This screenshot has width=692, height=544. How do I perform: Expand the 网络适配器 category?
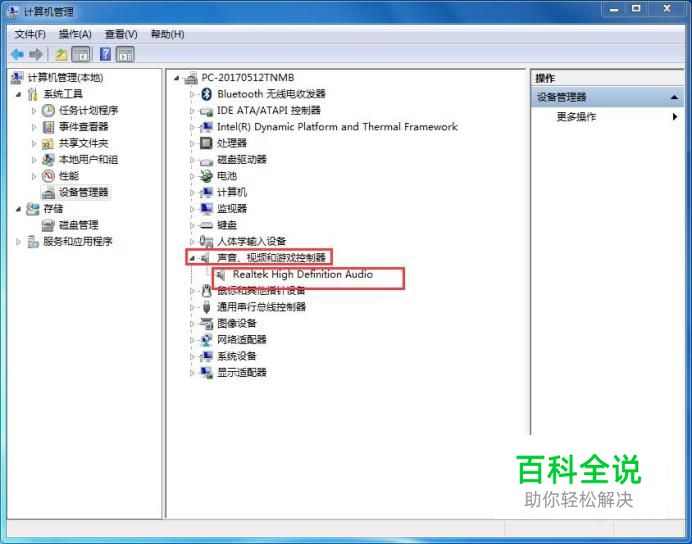pyautogui.click(x=192, y=340)
